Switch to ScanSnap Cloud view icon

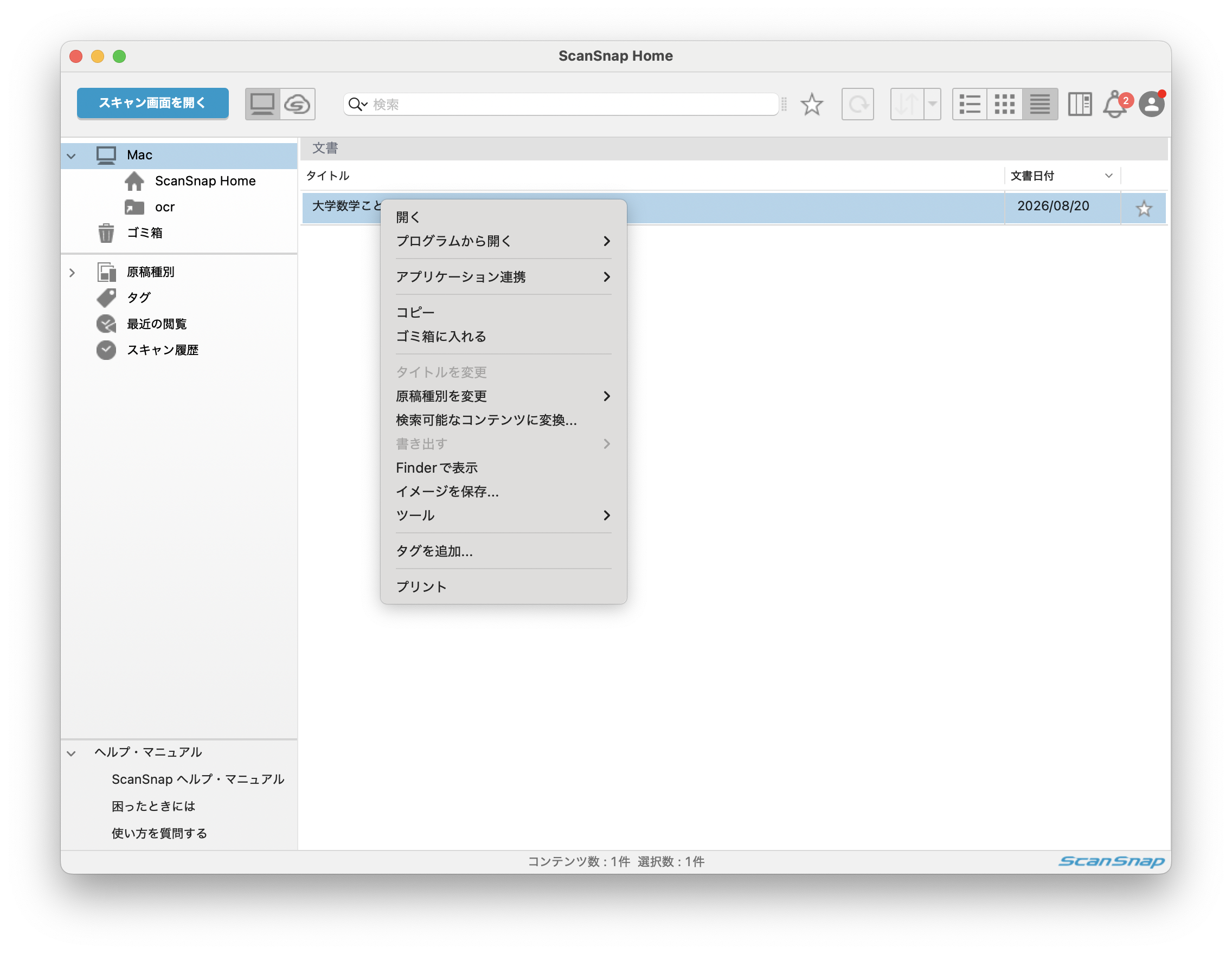tap(297, 104)
